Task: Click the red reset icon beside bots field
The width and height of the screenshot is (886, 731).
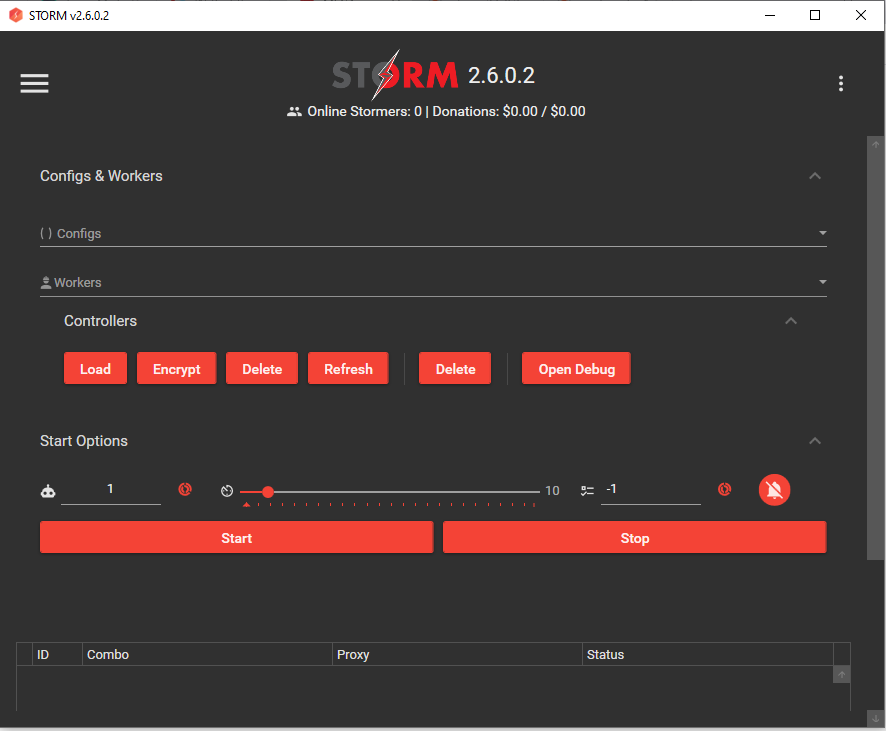Action: (185, 490)
